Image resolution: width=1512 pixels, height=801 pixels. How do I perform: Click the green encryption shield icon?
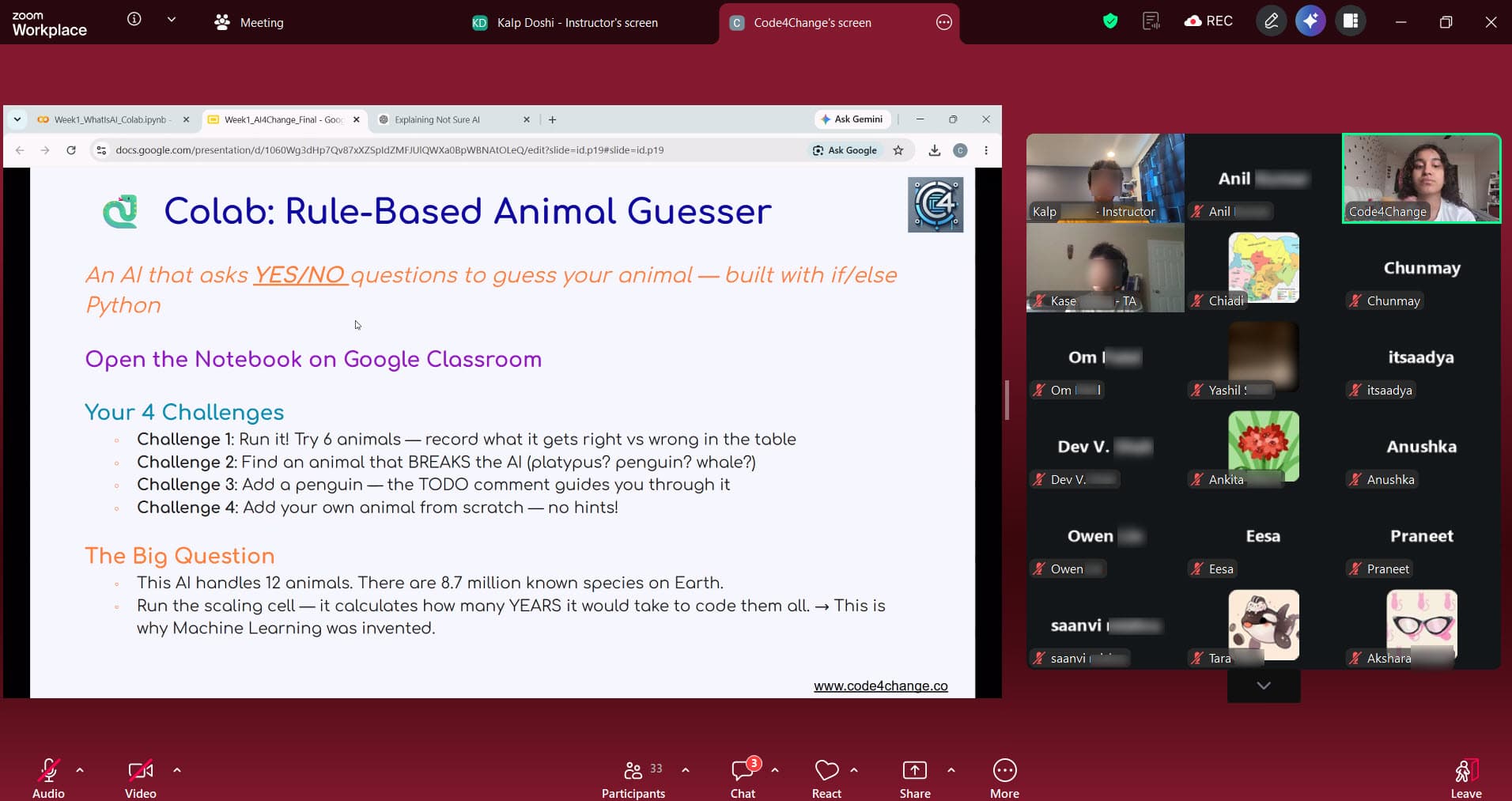[1110, 21]
